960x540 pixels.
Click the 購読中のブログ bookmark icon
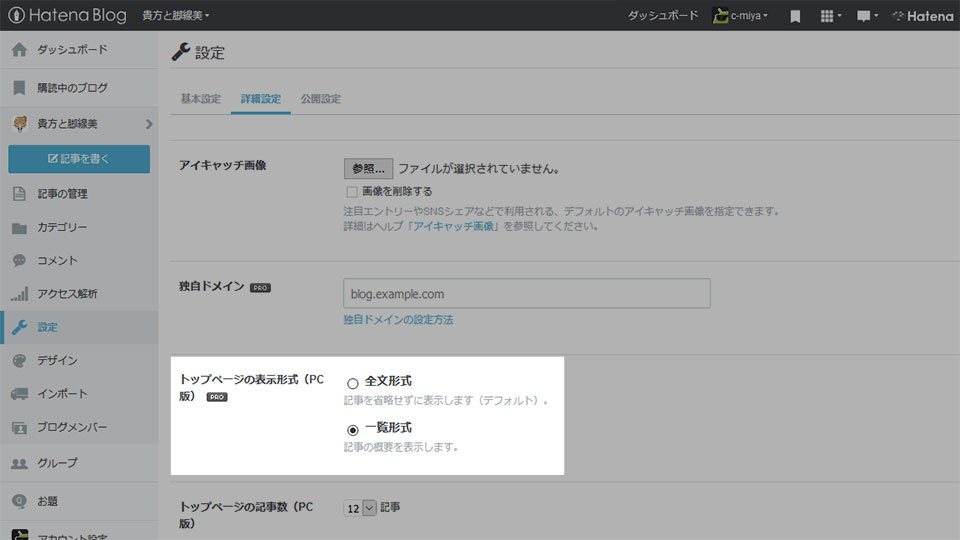pos(20,88)
